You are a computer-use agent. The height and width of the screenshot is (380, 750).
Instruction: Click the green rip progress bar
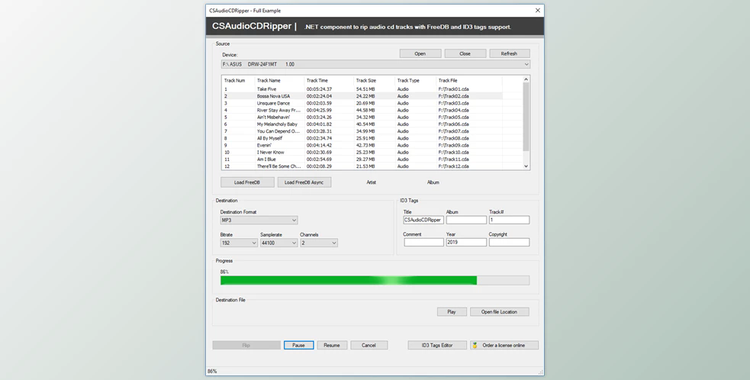coord(375,280)
